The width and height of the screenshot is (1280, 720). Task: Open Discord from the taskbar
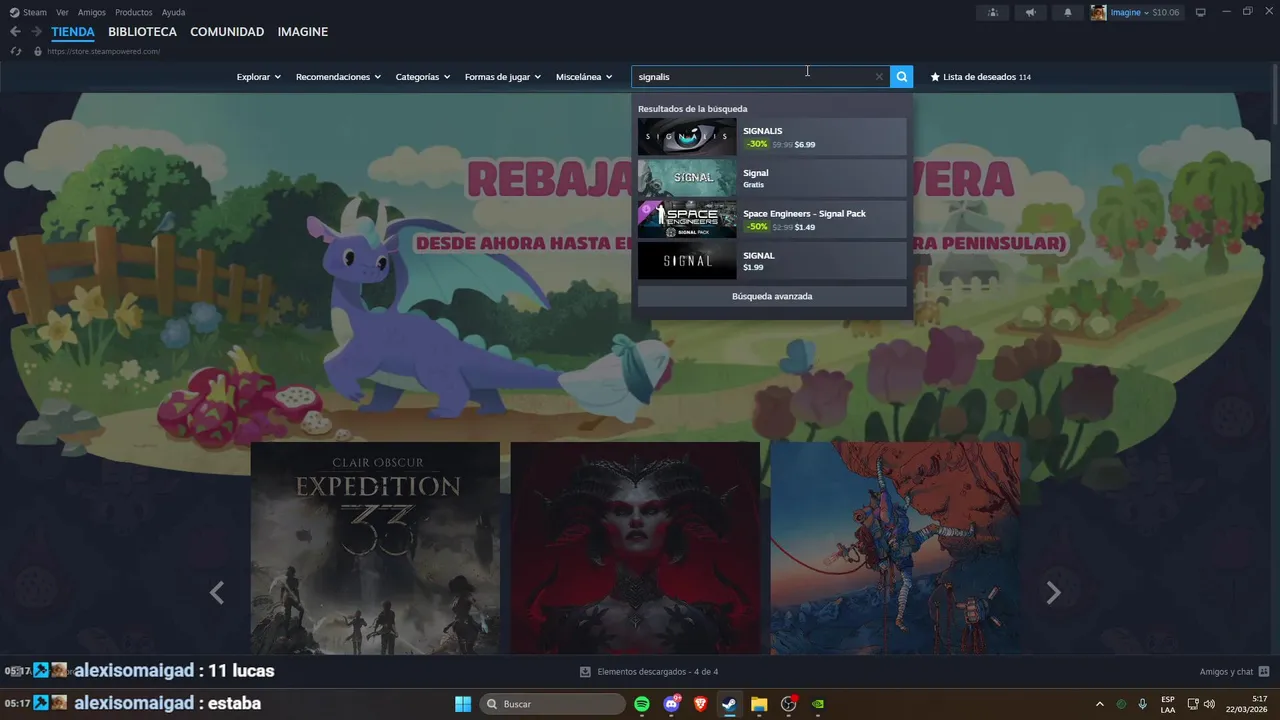671,704
